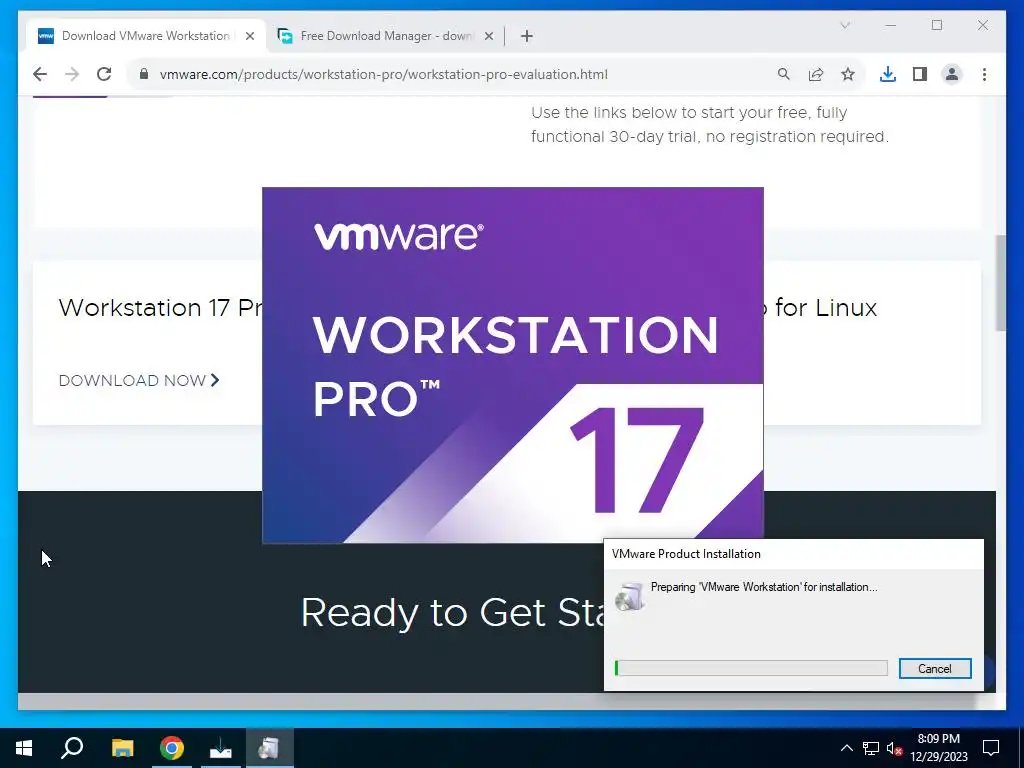Maximize the Chrome window
1024x768 pixels.
[x=936, y=25]
